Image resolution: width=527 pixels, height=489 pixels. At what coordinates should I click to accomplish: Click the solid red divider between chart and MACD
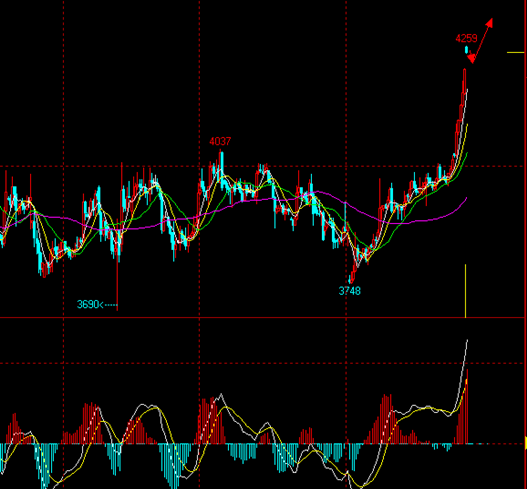[x=262, y=317]
